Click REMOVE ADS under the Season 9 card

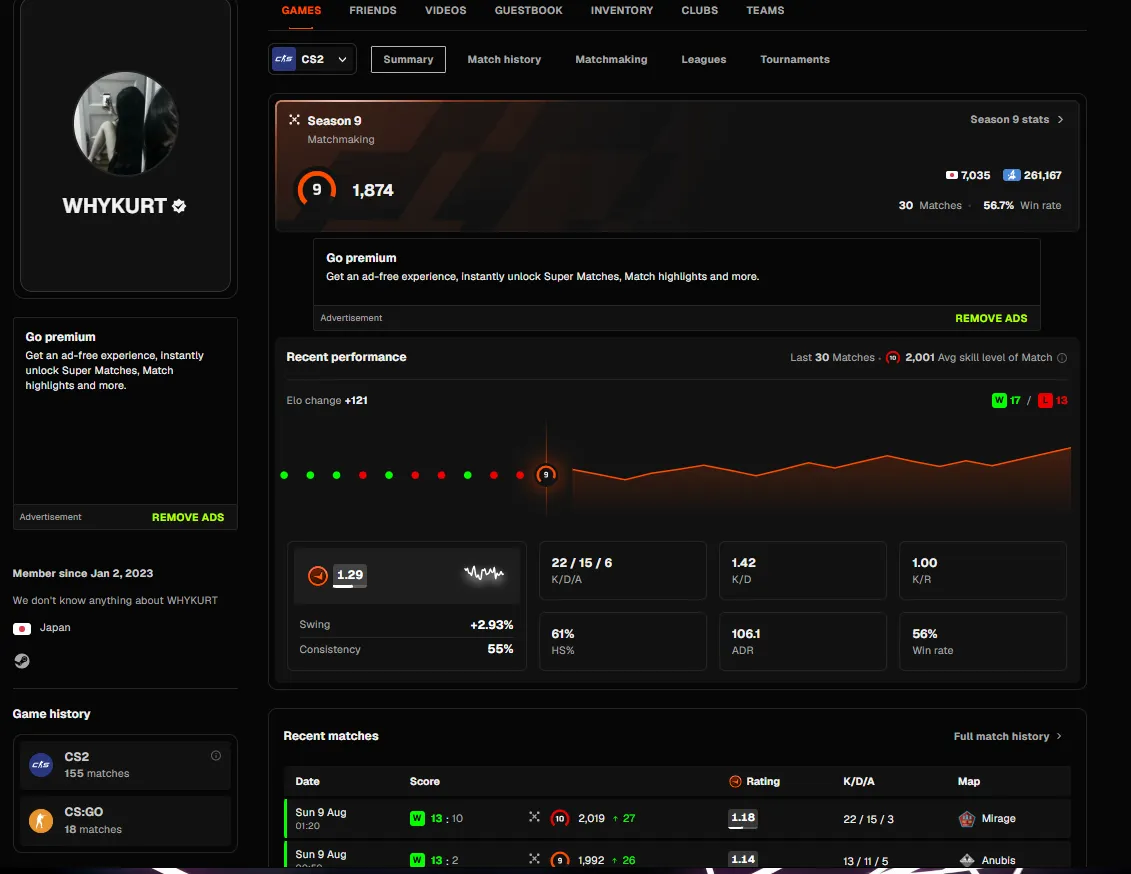coord(991,318)
